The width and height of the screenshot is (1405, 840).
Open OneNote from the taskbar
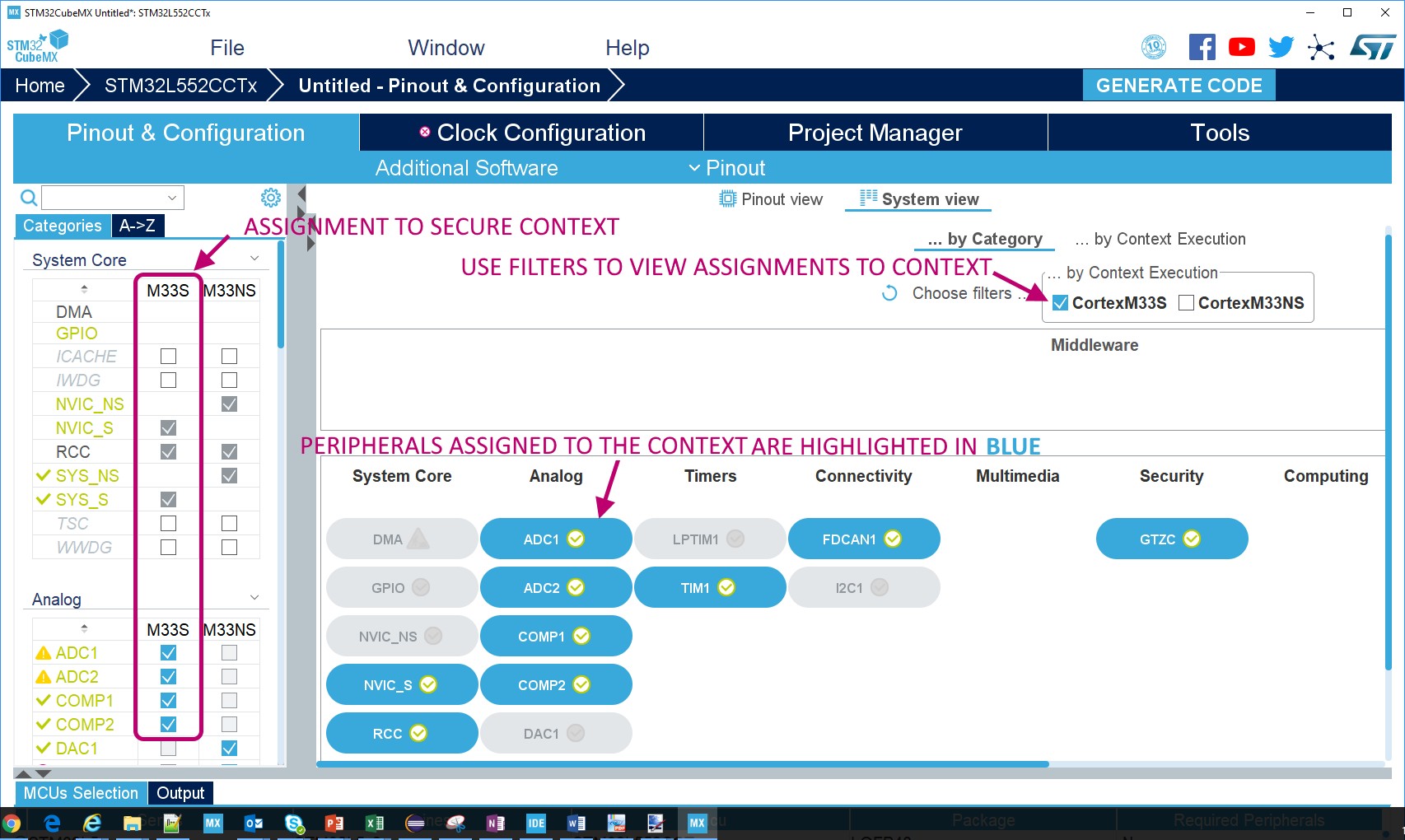click(x=496, y=823)
